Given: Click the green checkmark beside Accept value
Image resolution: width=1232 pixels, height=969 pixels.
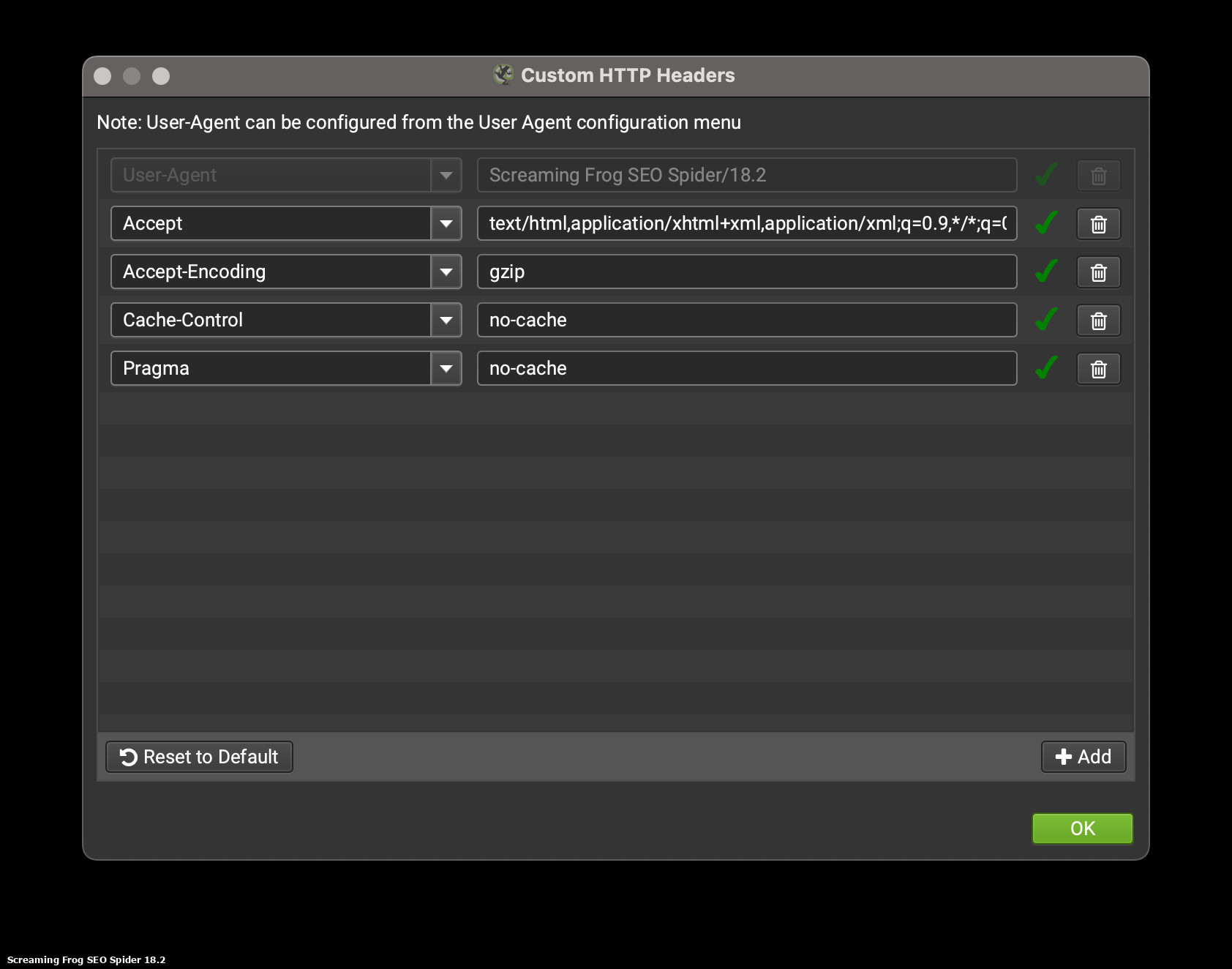Looking at the screenshot, I should (1047, 222).
